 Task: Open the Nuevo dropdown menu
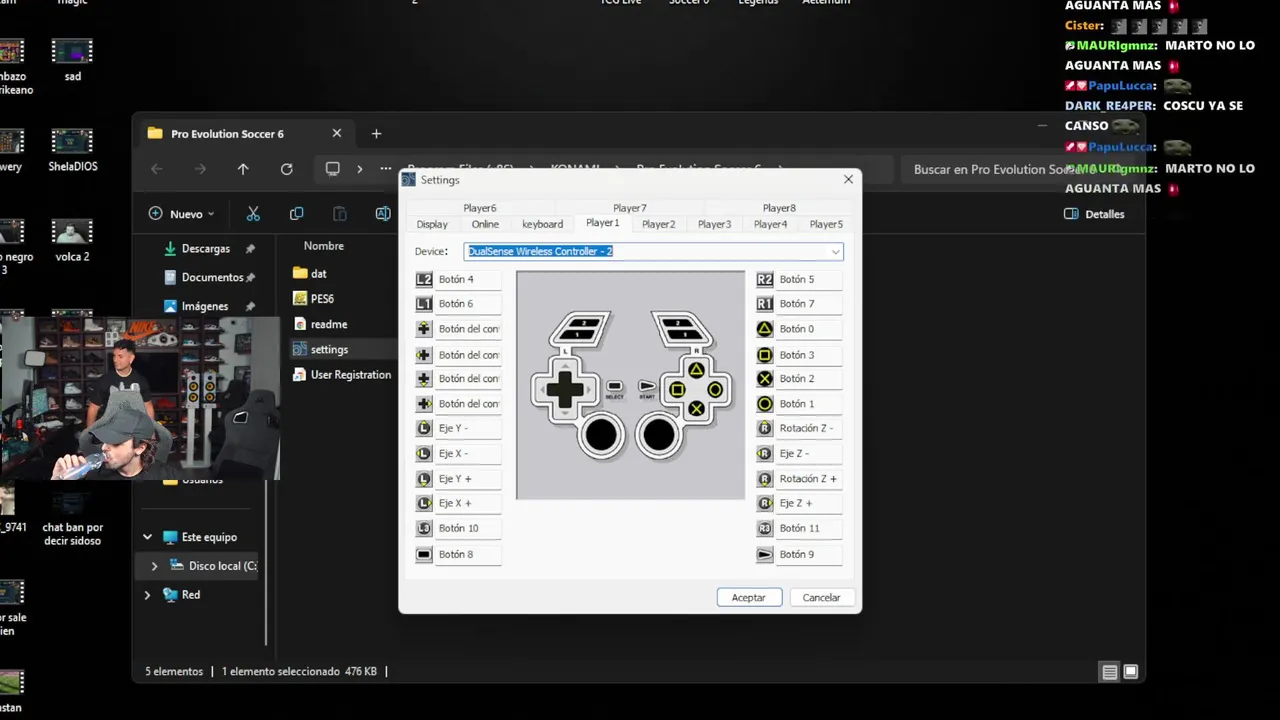tap(182, 214)
